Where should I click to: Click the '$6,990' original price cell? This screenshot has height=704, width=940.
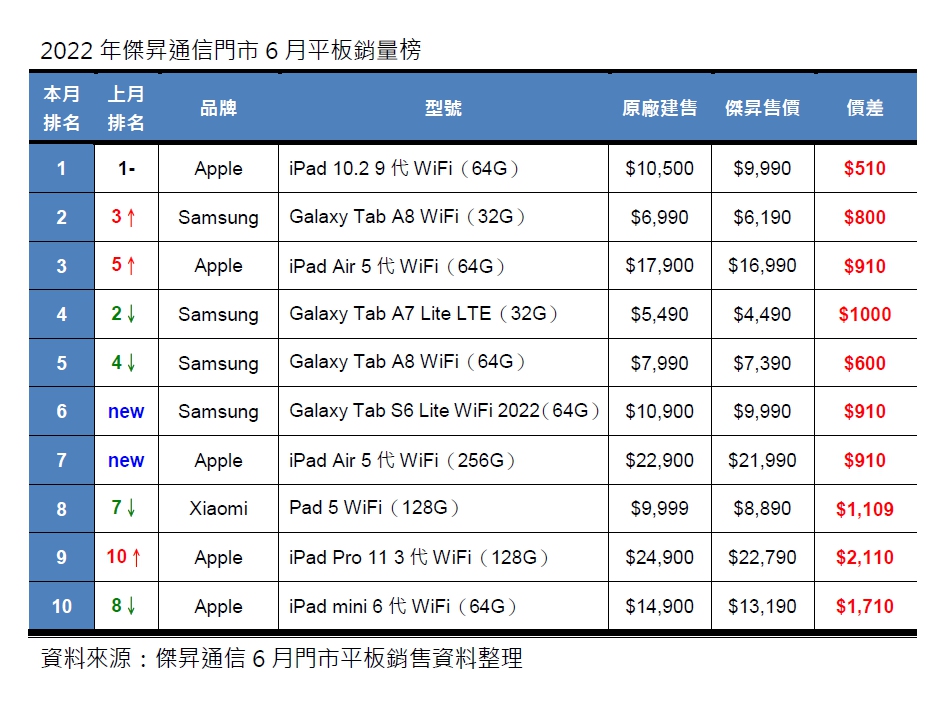click(x=659, y=217)
